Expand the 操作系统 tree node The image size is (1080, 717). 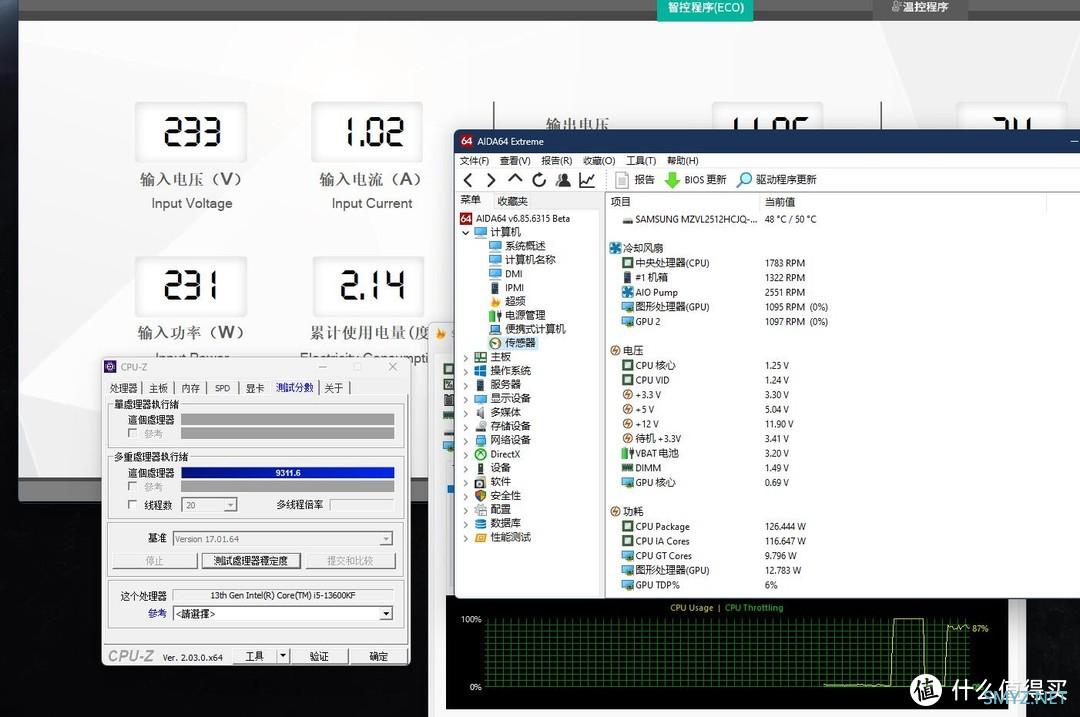pos(466,371)
